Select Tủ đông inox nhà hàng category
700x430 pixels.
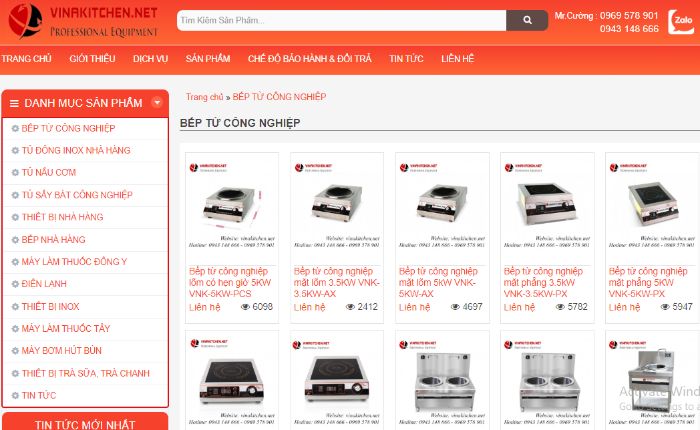pos(76,150)
